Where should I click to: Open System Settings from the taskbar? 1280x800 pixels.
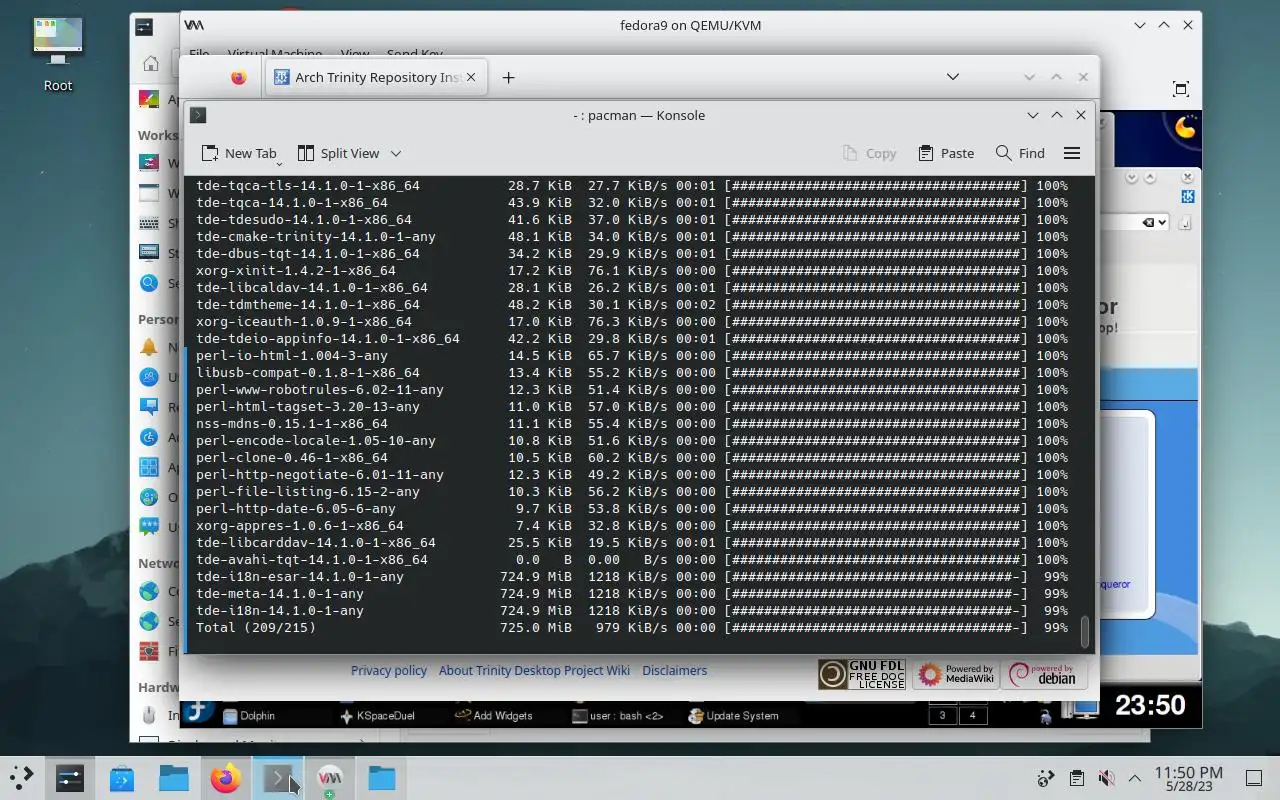click(69, 777)
